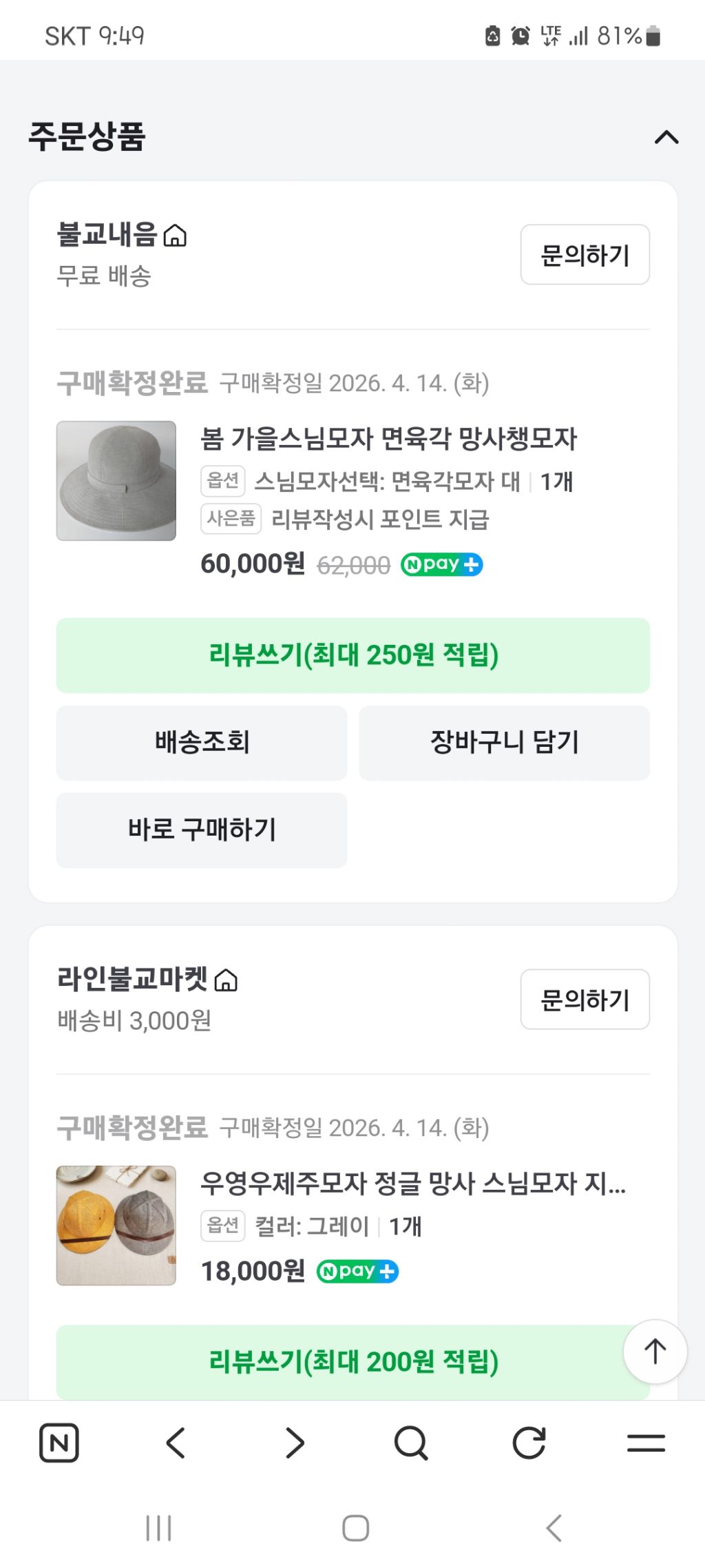Collapse the 주문상품 section chevron
The image size is (705, 1568).
666,138
